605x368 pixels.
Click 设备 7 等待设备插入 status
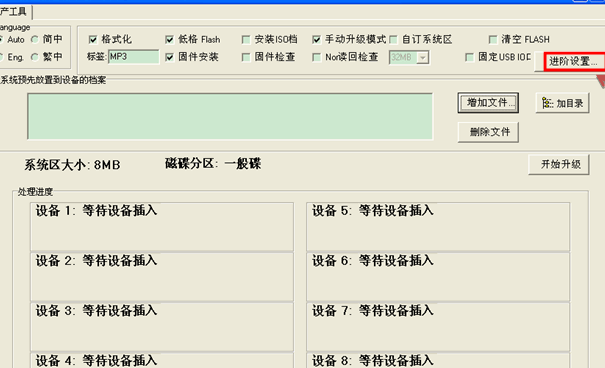click(x=373, y=311)
